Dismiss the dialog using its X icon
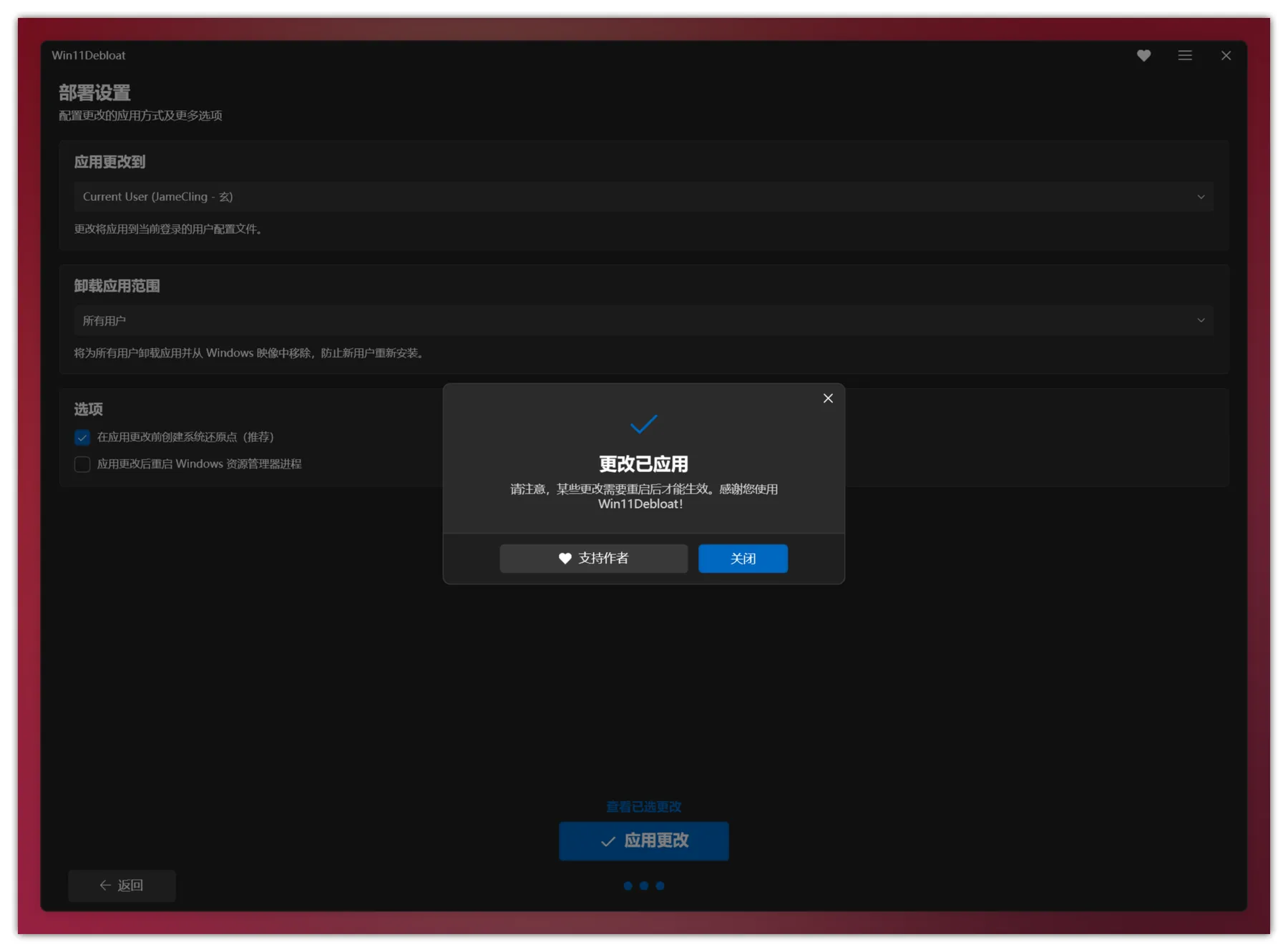 pos(828,398)
